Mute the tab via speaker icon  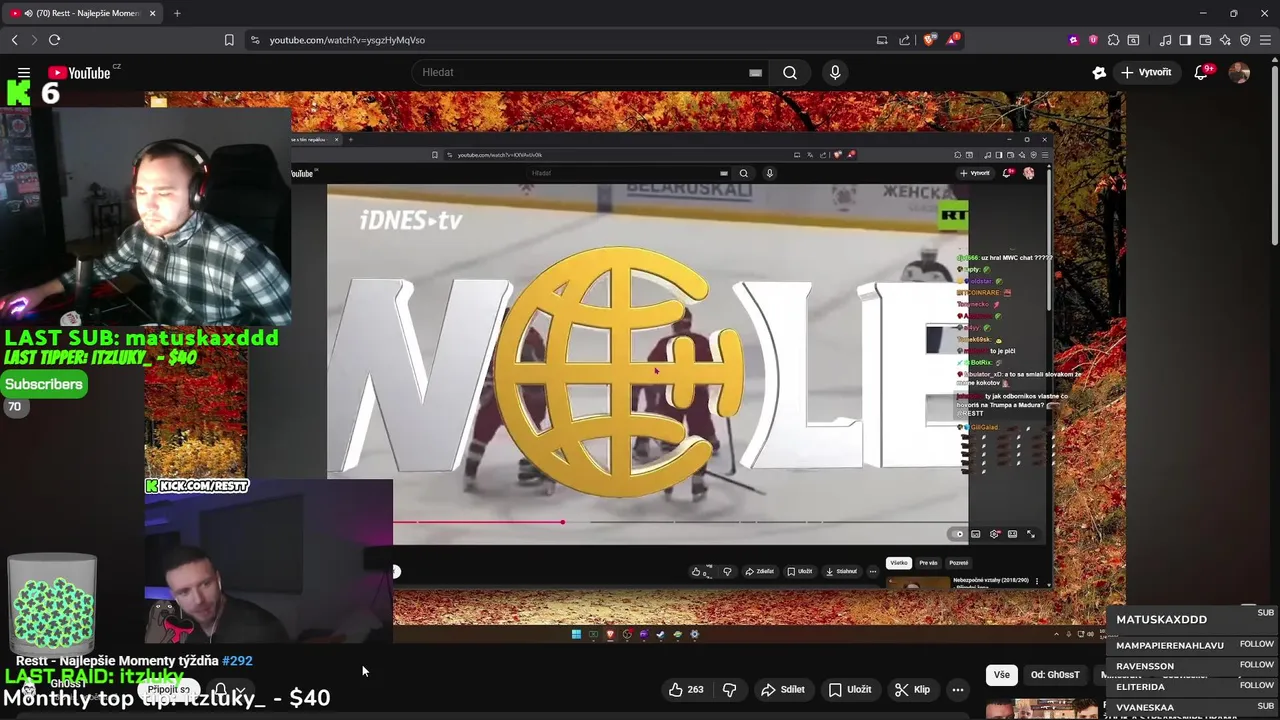[27, 13]
